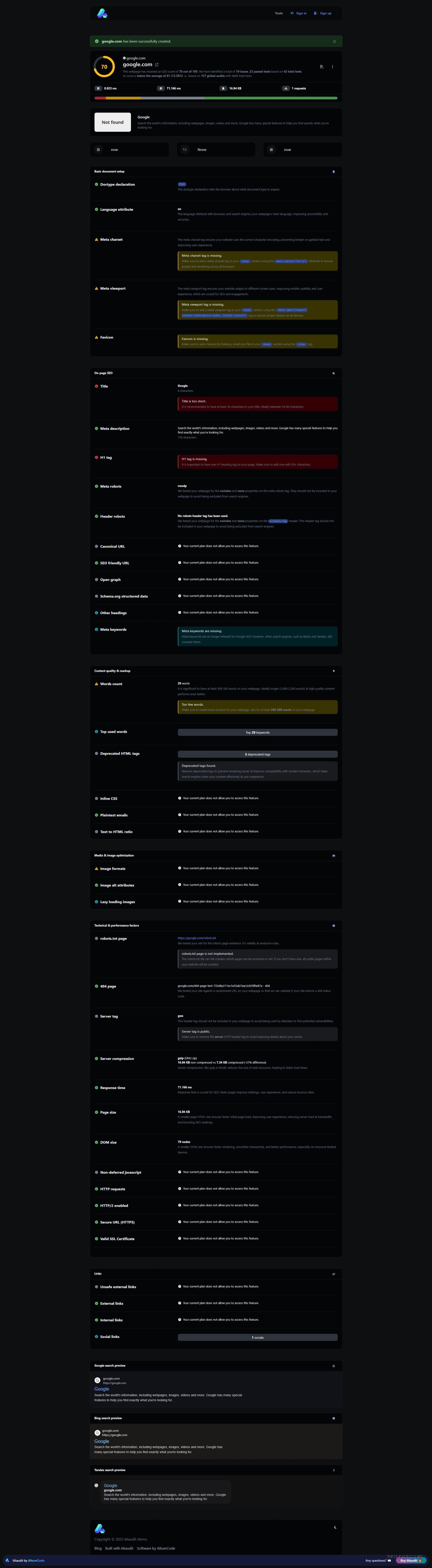The width and height of the screenshot is (432, 1568).
Task: Click the google.com audit title heading
Action: click(138, 64)
